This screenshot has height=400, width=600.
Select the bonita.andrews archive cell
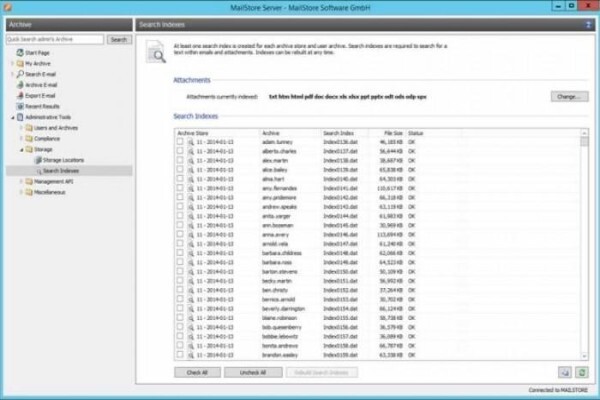280,346
